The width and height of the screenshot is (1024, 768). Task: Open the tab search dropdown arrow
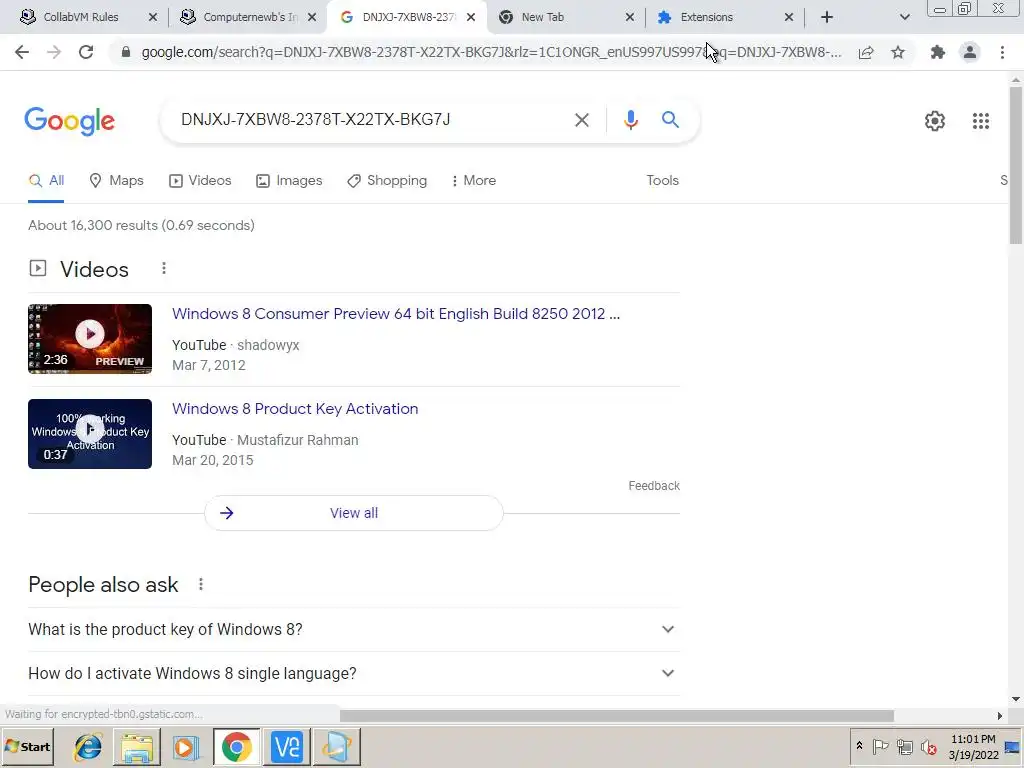point(904,17)
